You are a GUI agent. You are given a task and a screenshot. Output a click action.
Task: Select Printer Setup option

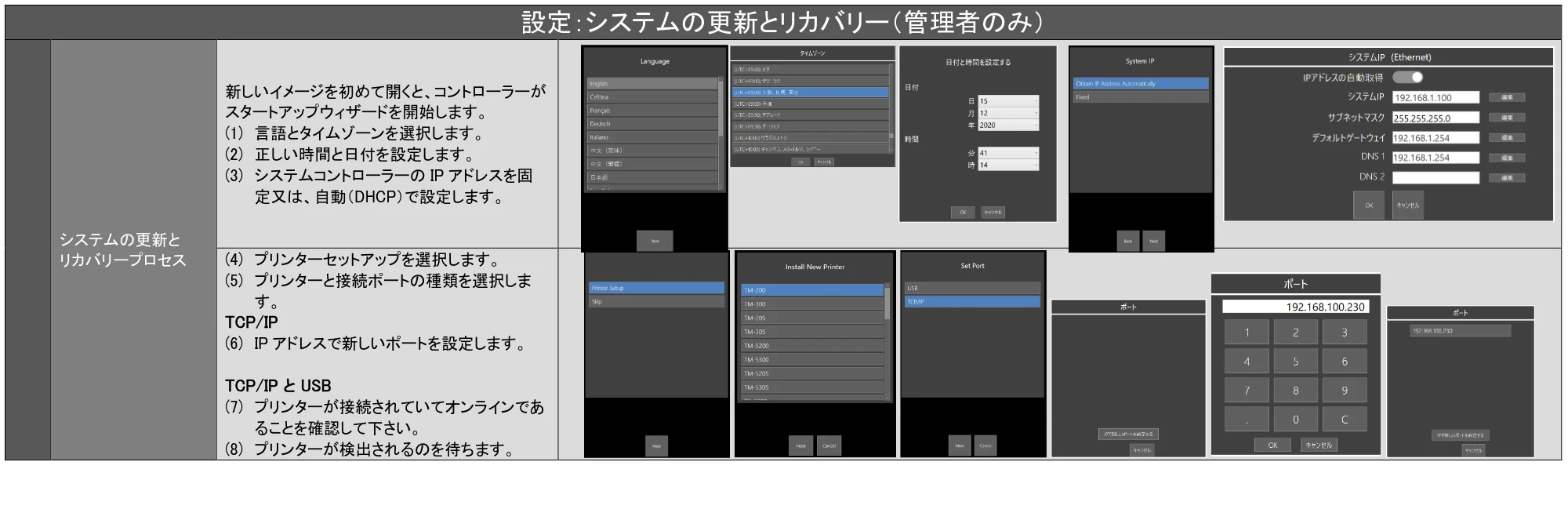pyautogui.click(x=656, y=288)
